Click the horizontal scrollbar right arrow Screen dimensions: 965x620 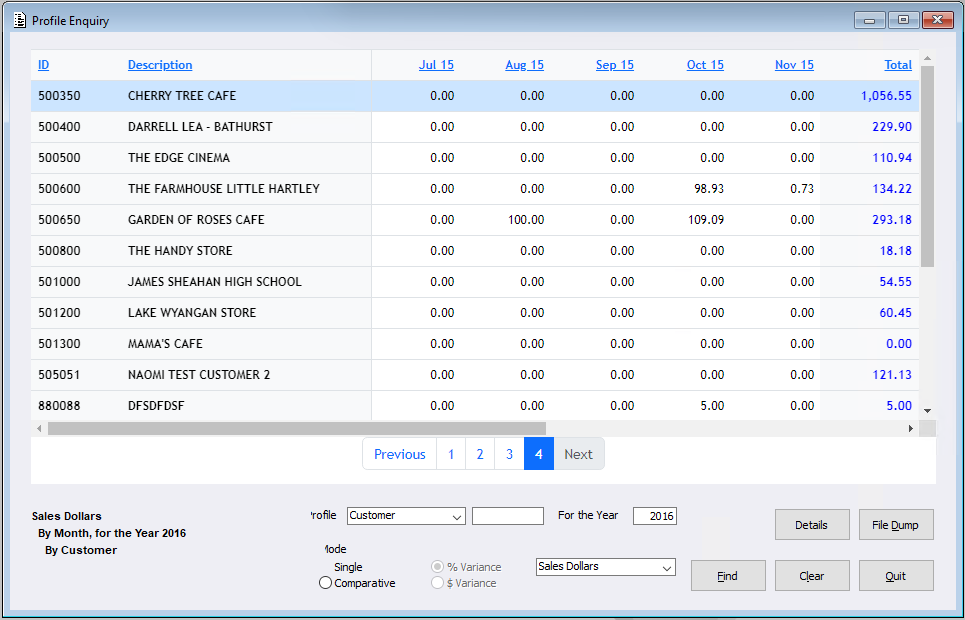click(911, 428)
